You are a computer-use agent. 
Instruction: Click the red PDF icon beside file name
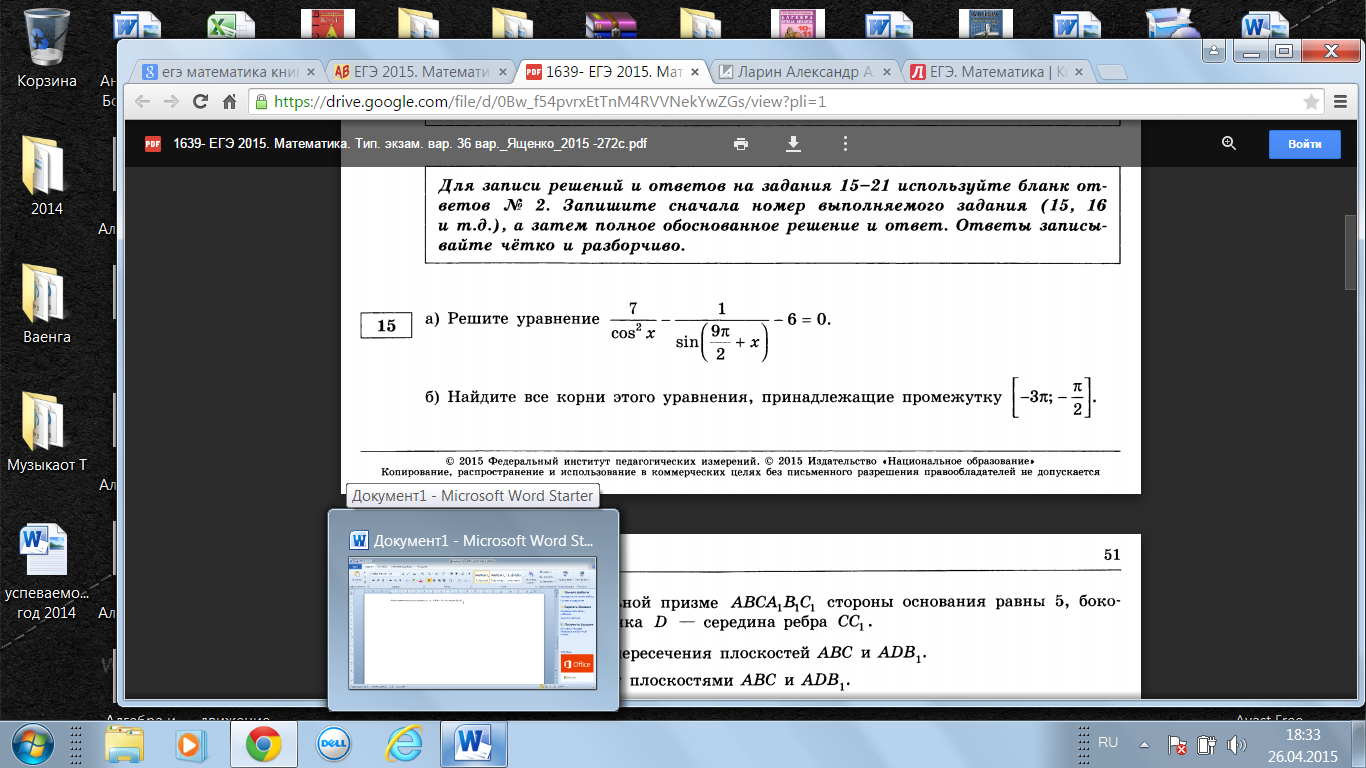pos(152,144)
